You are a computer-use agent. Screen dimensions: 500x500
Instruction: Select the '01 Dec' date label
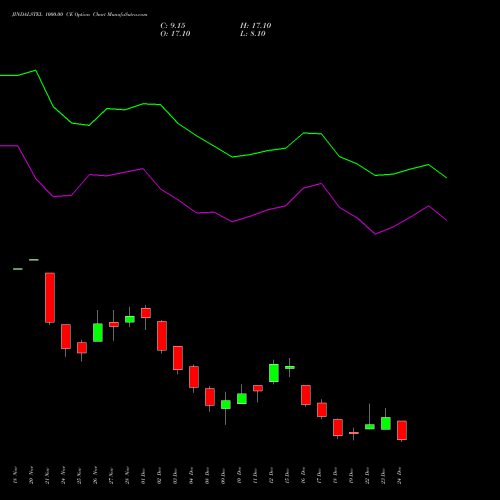[143, 475]
